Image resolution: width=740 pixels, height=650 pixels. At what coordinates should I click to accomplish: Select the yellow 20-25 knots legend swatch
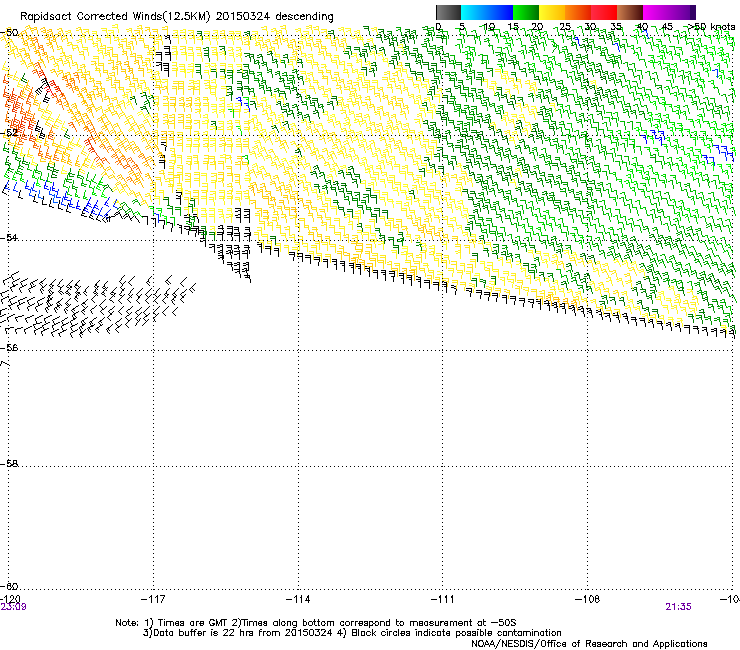pyautogui.click(x=552, y=12)
